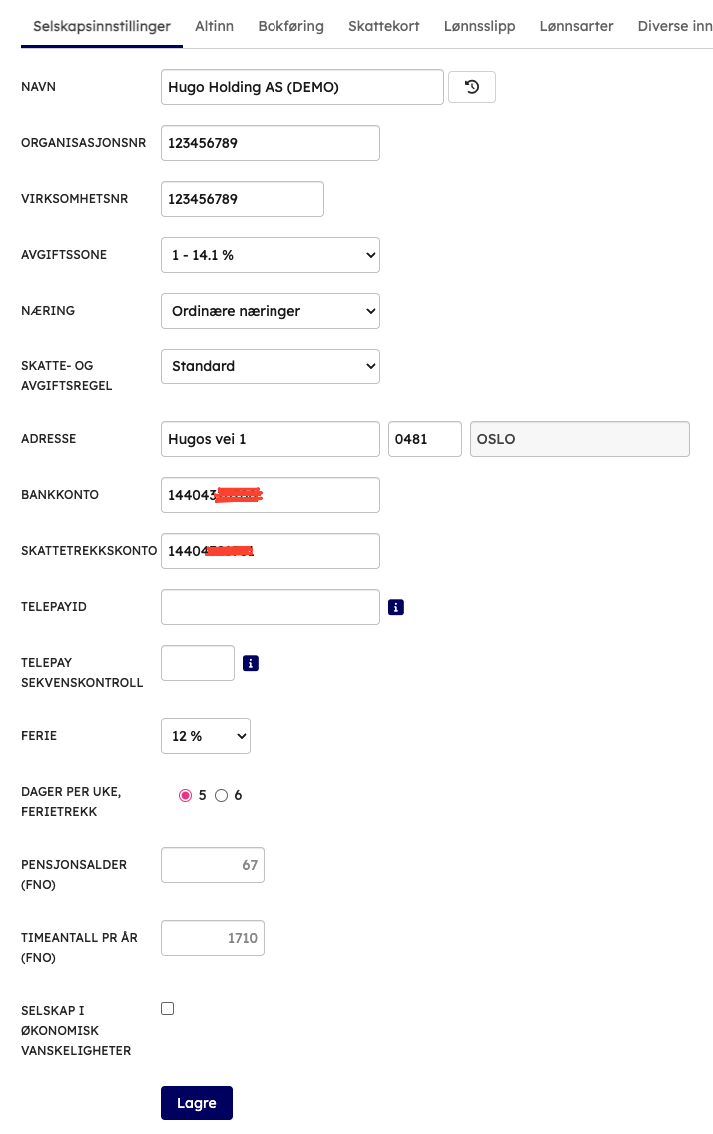The width and height of the screenshot is (713, 1134).
Task: Open the Bokføring tab
Action: [x=291, y=26]
